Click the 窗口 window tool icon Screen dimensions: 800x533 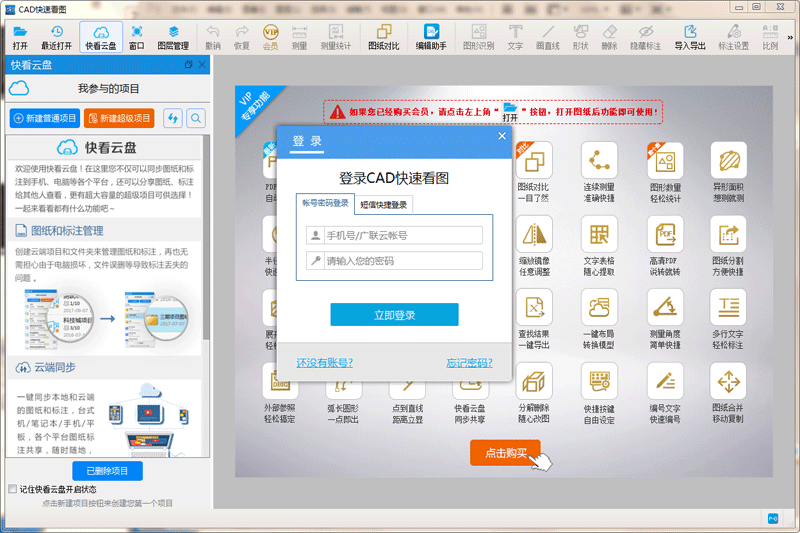tap(136, 37)
